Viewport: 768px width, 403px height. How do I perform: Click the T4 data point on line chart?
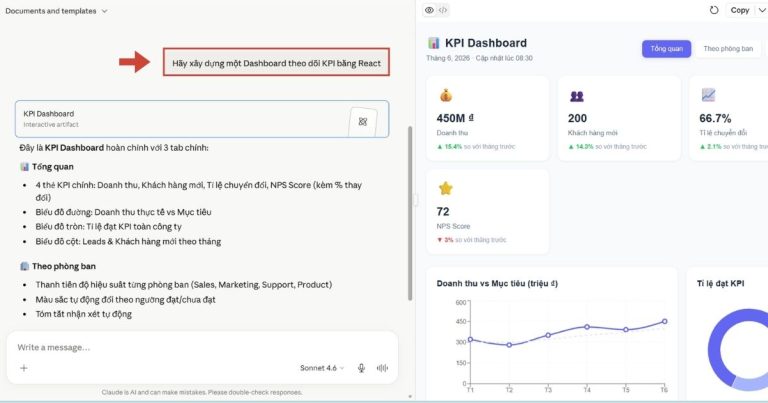click(587, 327)
